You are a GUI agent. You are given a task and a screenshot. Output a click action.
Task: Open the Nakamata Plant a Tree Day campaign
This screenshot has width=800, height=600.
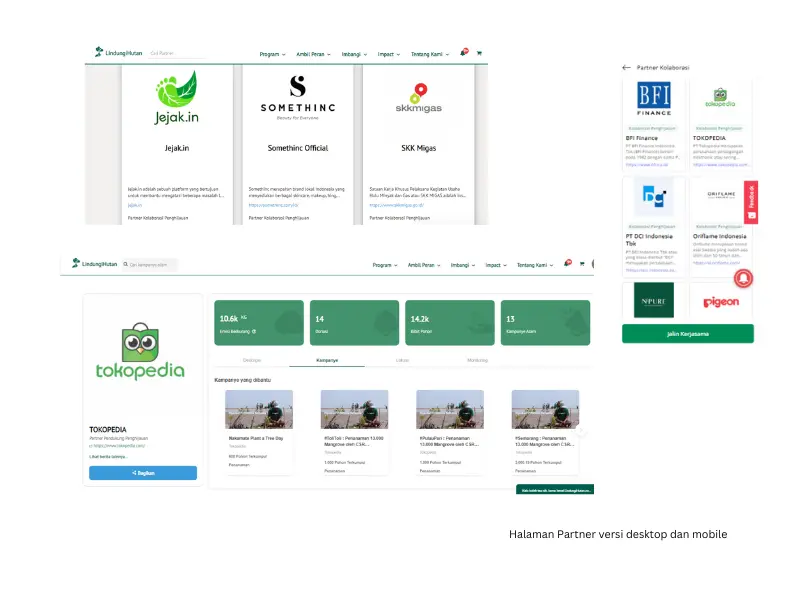click(x=259, y=432)
